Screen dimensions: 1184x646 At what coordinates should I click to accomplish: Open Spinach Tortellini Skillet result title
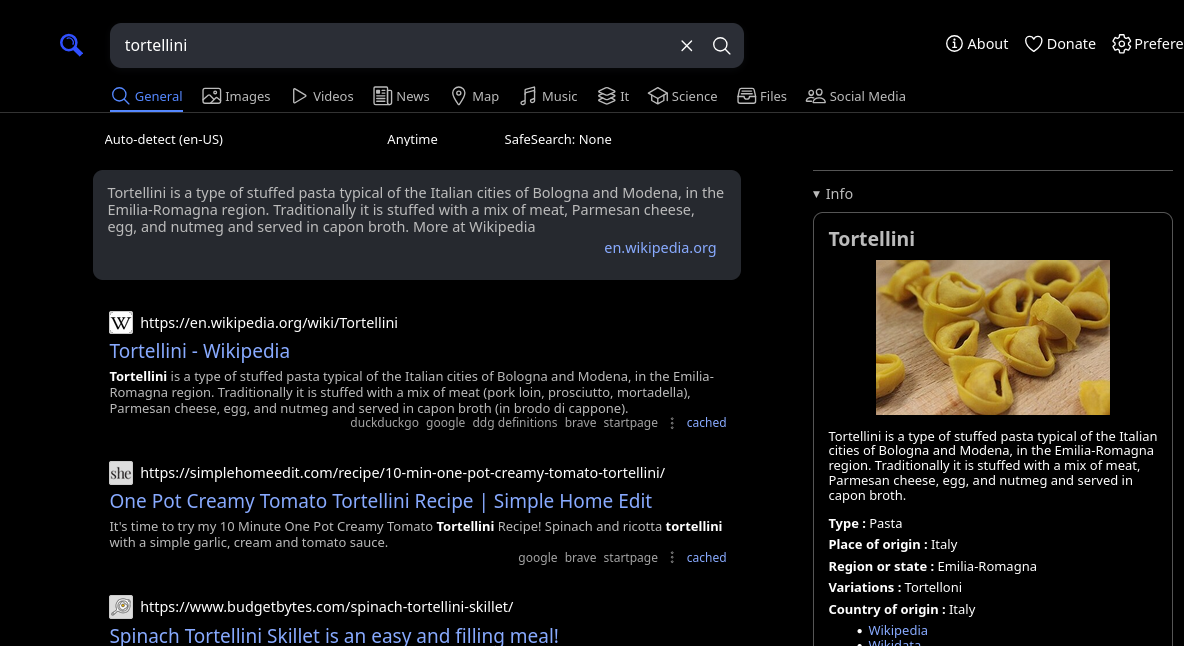334,635
